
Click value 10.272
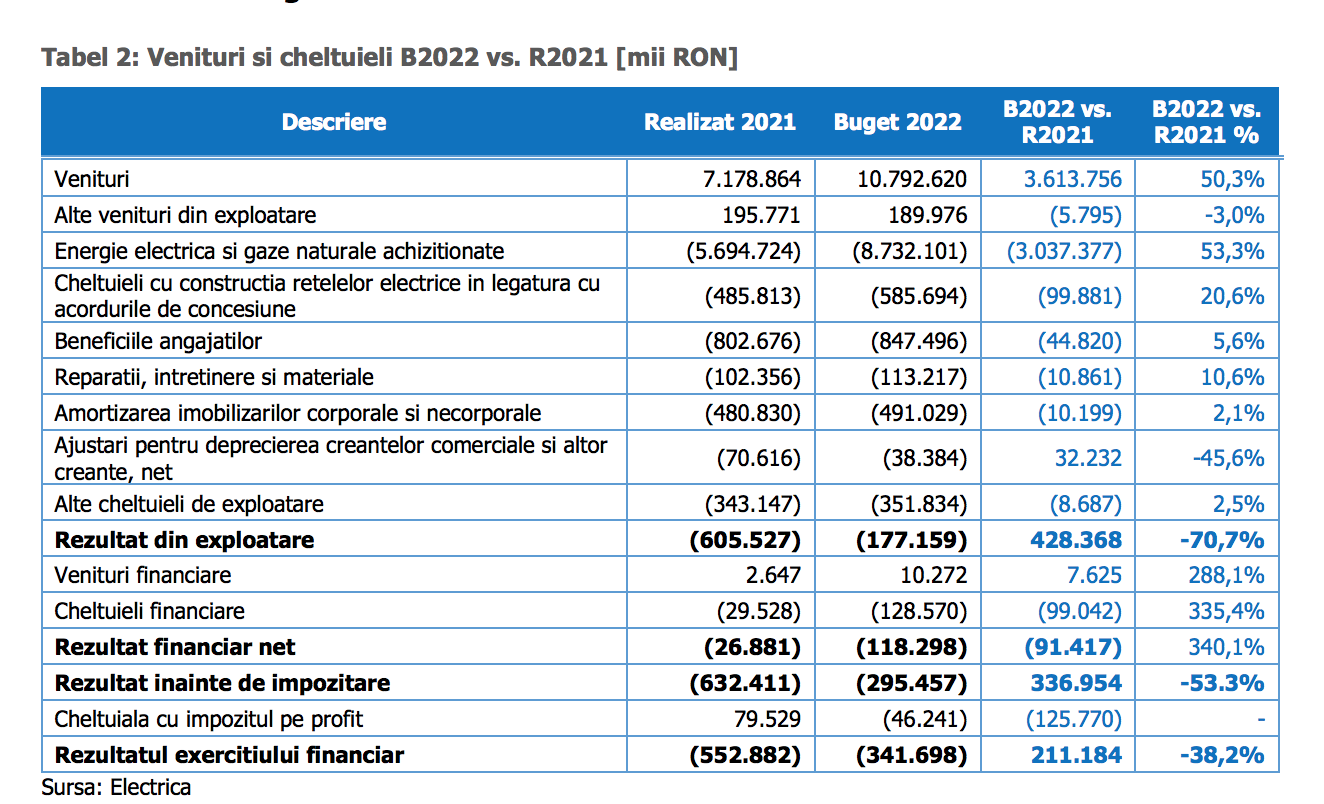[934, 576]
